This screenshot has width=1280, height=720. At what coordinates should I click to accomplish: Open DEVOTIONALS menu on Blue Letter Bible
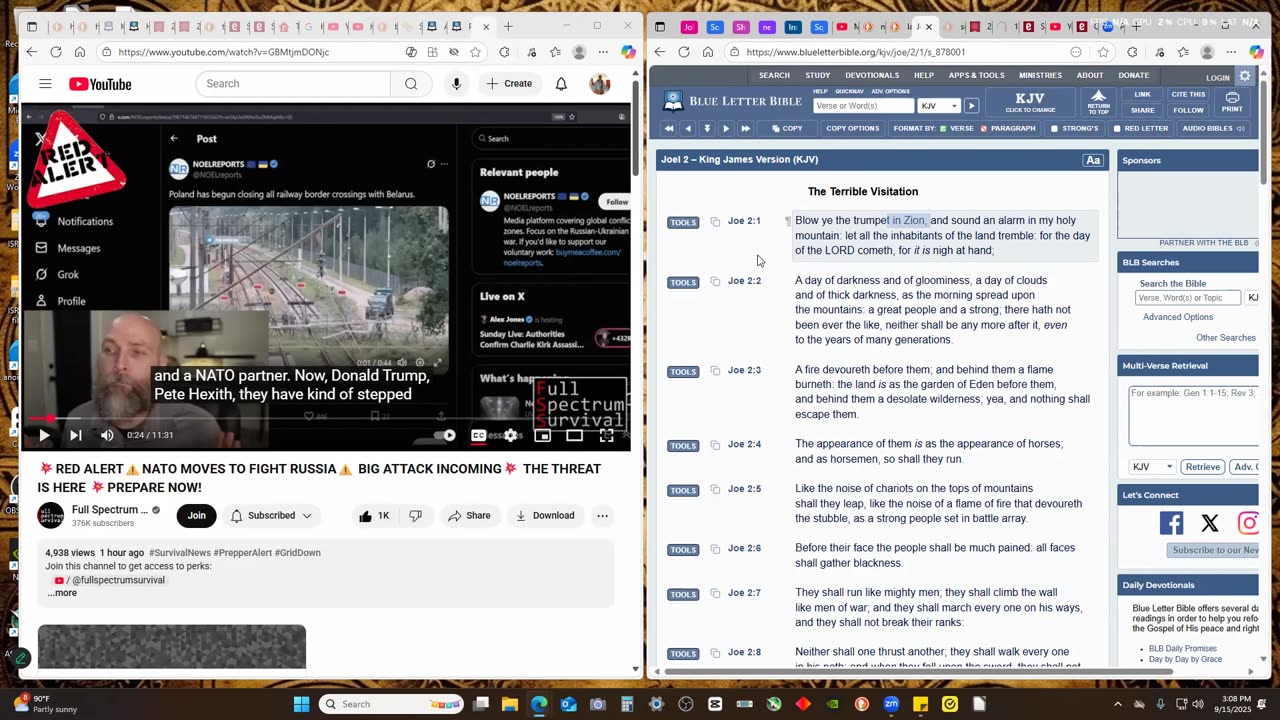click(x=872, y=75)
